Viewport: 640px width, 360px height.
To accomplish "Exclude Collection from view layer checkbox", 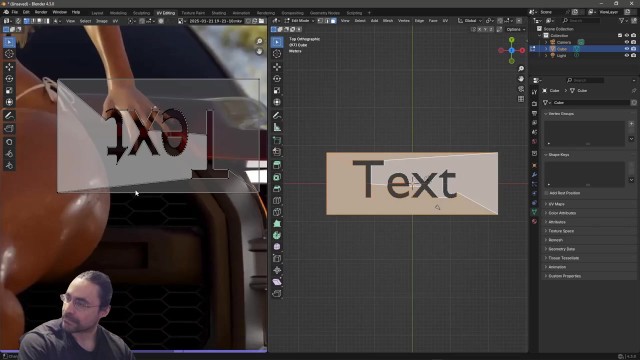I will click(620, 36).
